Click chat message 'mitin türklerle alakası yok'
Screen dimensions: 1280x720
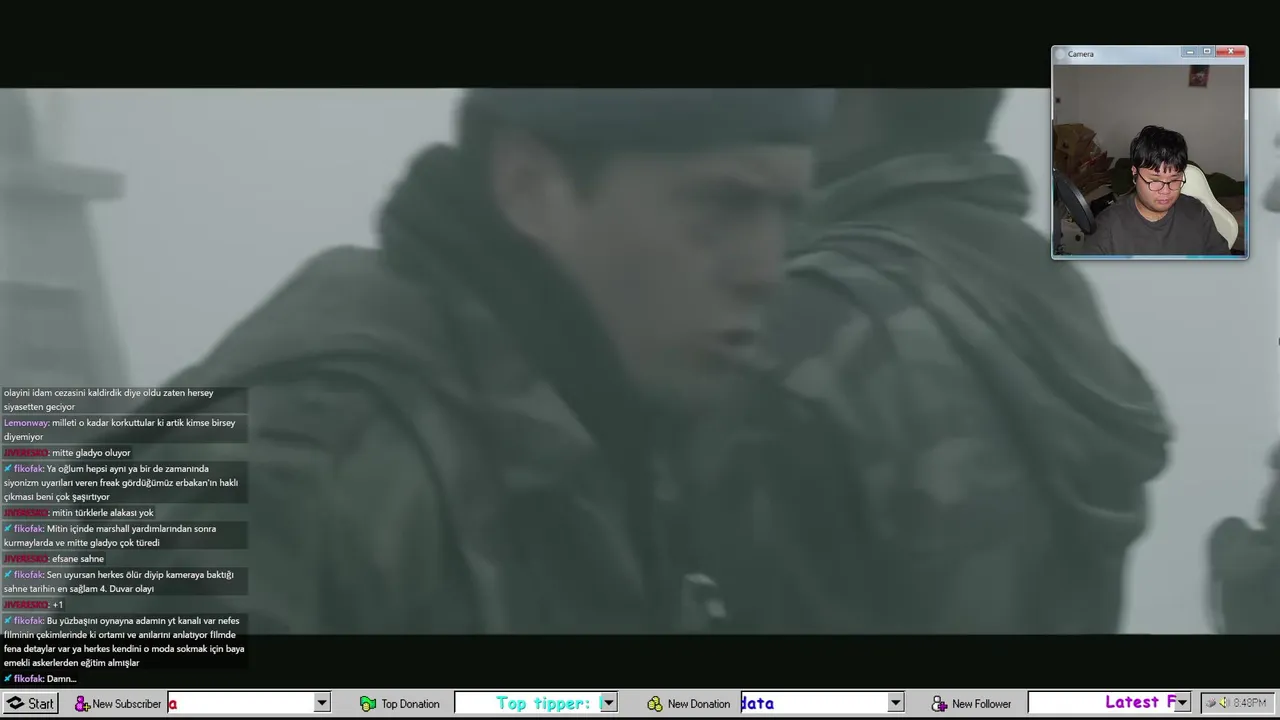(x=79, y=513)
